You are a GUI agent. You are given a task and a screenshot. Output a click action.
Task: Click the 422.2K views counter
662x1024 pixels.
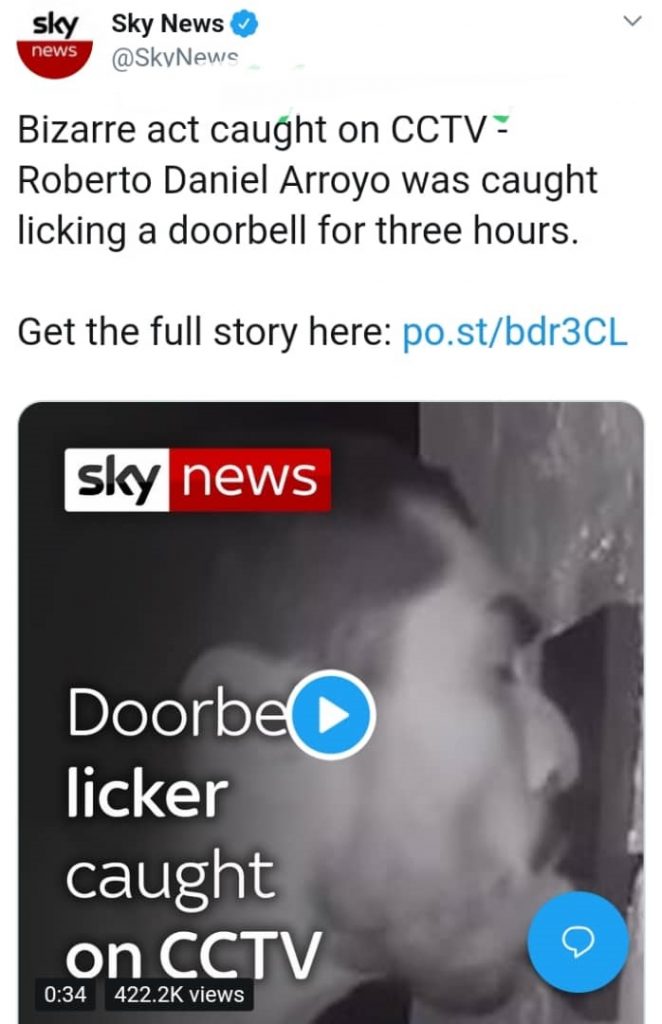click(x=179, y=995)
